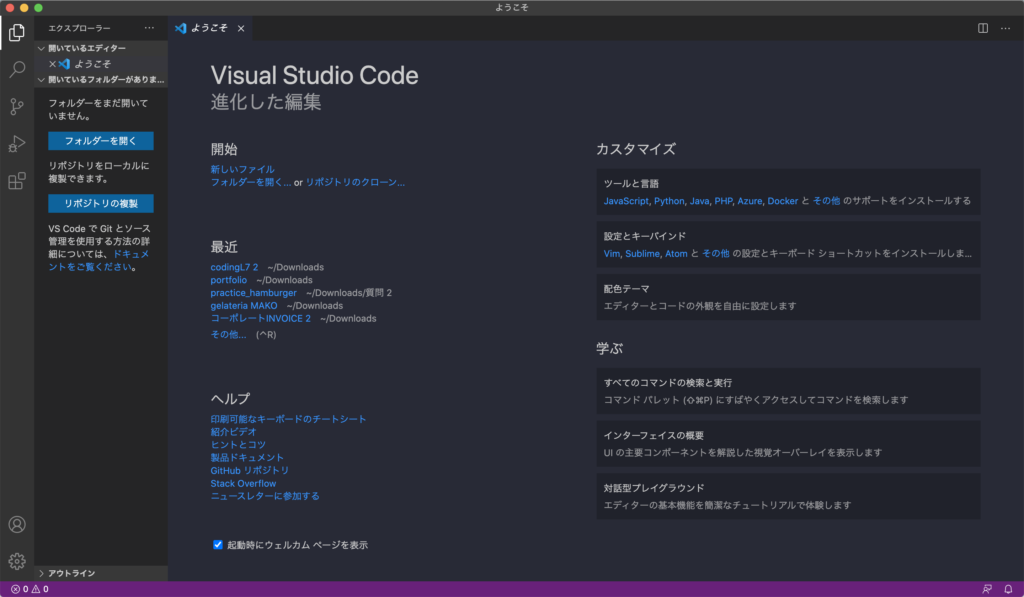Select the ようこそ editor tab
Viewport: 1024px width, 597px height.
pos(210,28)
